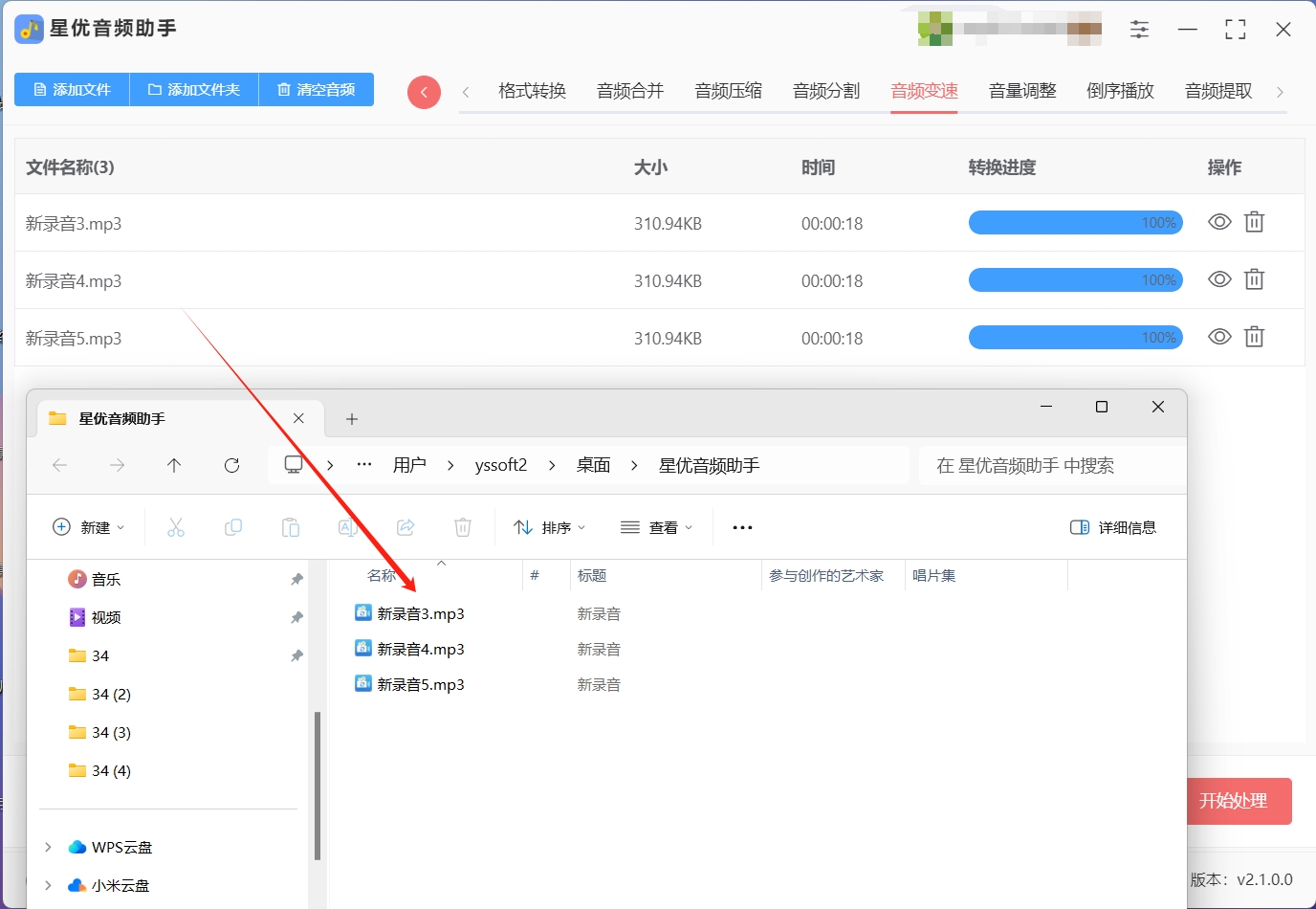The image size is (1316, 909).
Task: Expand hidden path with ellipsis in address bar
Action: pos(364,465)
